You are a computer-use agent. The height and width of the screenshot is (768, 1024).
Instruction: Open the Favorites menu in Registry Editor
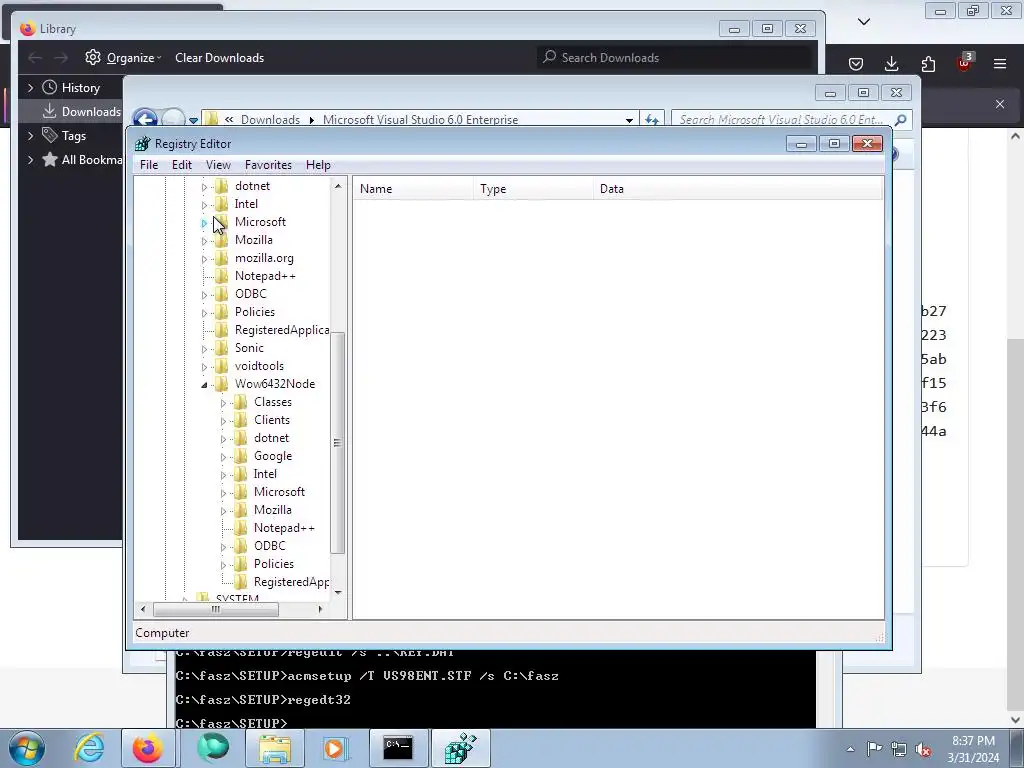click(268, 165)
